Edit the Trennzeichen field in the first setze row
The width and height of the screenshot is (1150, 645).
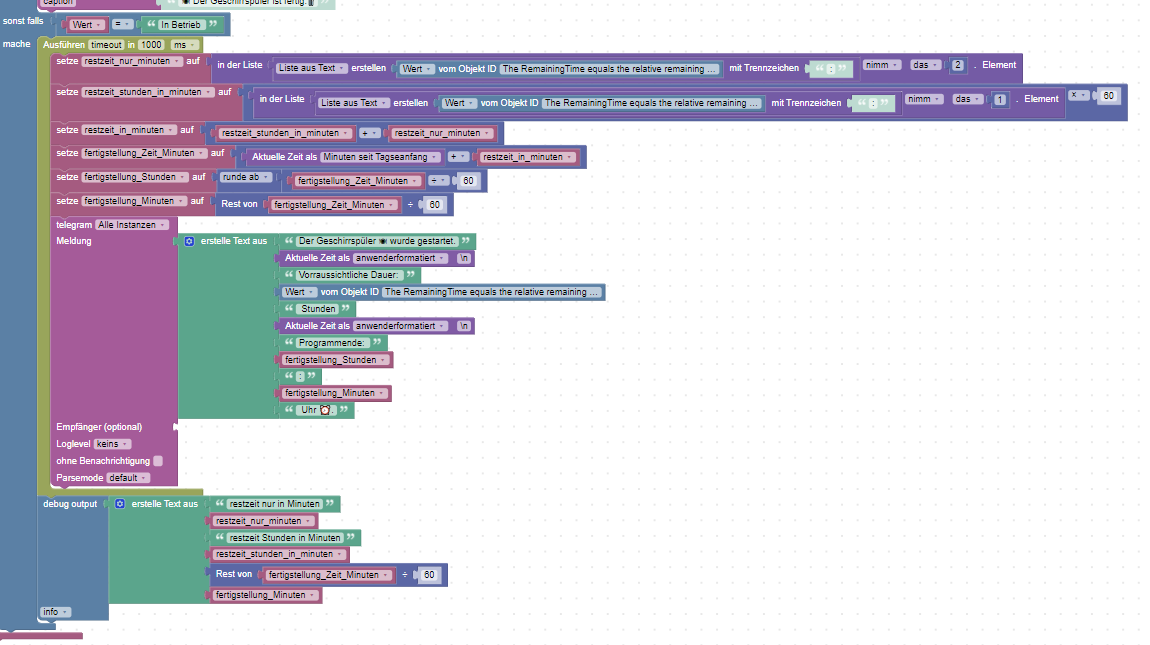pyautogui.click(x=831, y=69)
